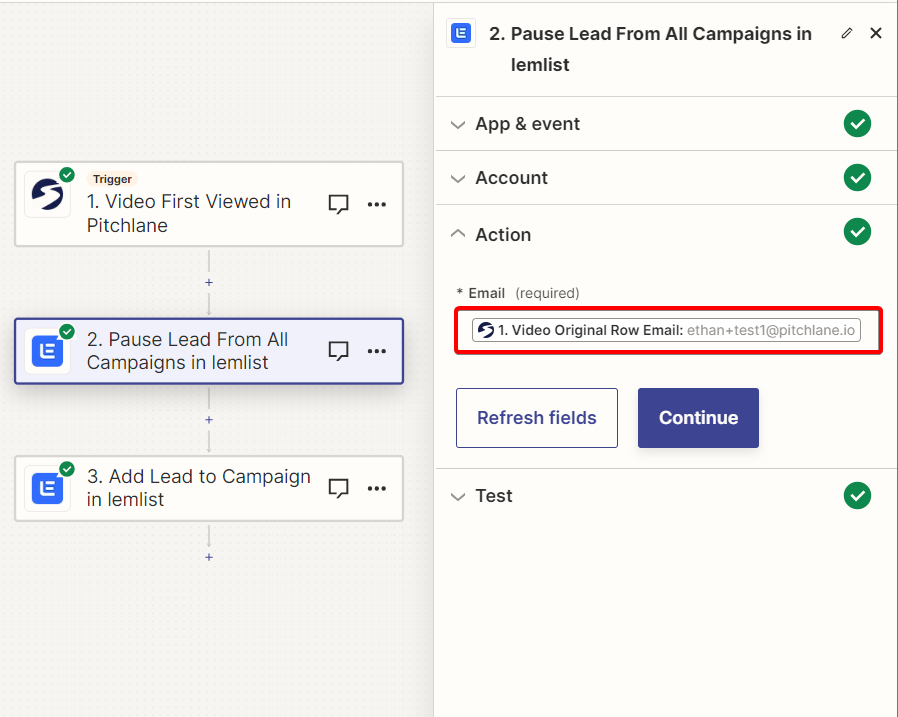This screenshot has height=717, width=898.
Task: Add a step after Add Lead to Campaign
Action: [x=209, y=557]
